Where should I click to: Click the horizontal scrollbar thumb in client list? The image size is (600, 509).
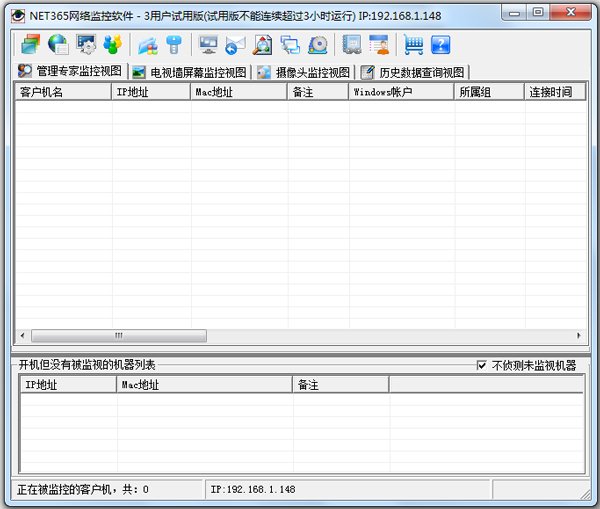[118, 336]
